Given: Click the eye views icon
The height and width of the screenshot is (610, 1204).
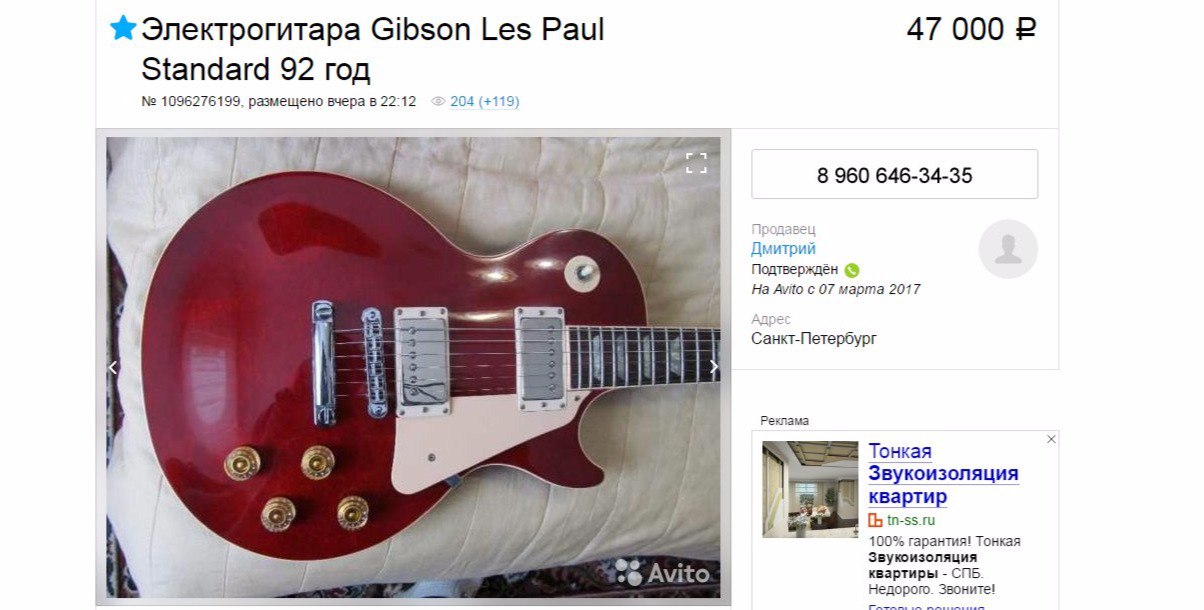Looking at the screenshot, I should 438,101.
